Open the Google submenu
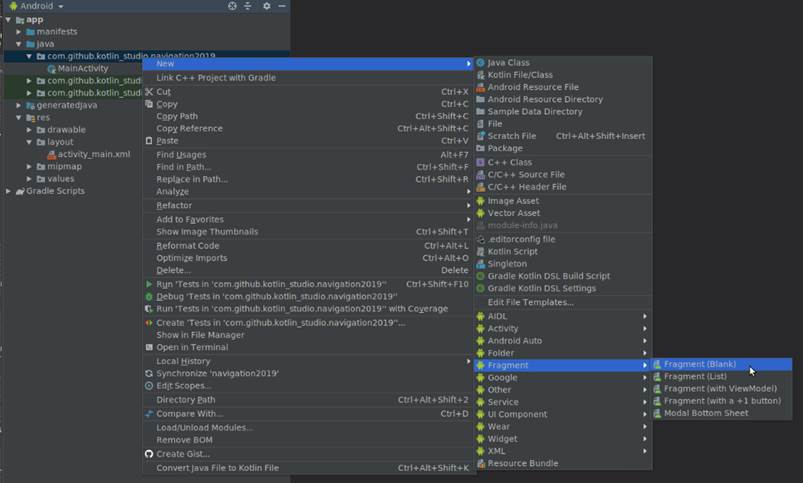 pos(563,377)
